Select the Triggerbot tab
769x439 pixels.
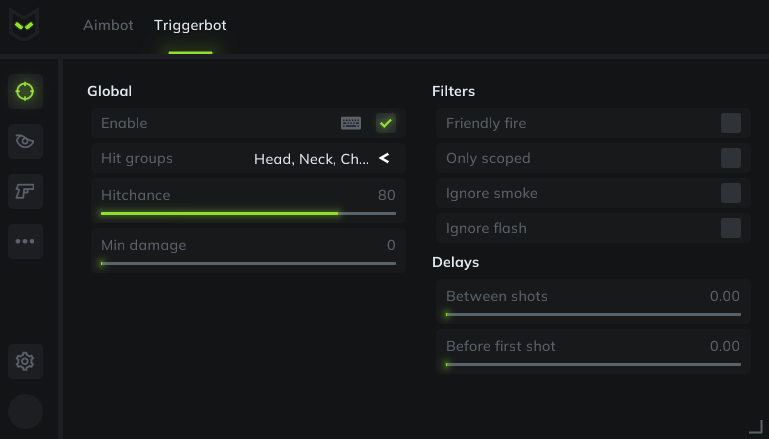click(x=190, y=25)
